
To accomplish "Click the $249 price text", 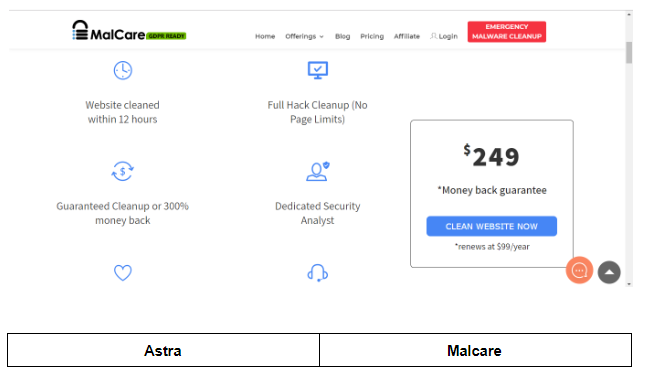I will coord(491,156).
